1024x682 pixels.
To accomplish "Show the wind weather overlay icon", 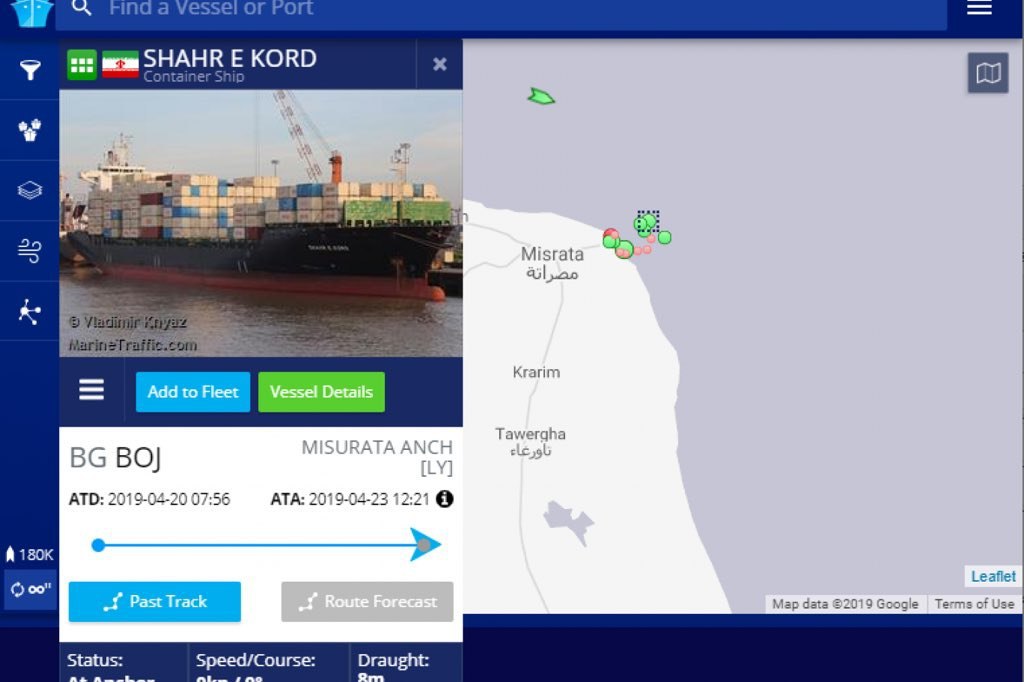I will (x=29, y=250).
